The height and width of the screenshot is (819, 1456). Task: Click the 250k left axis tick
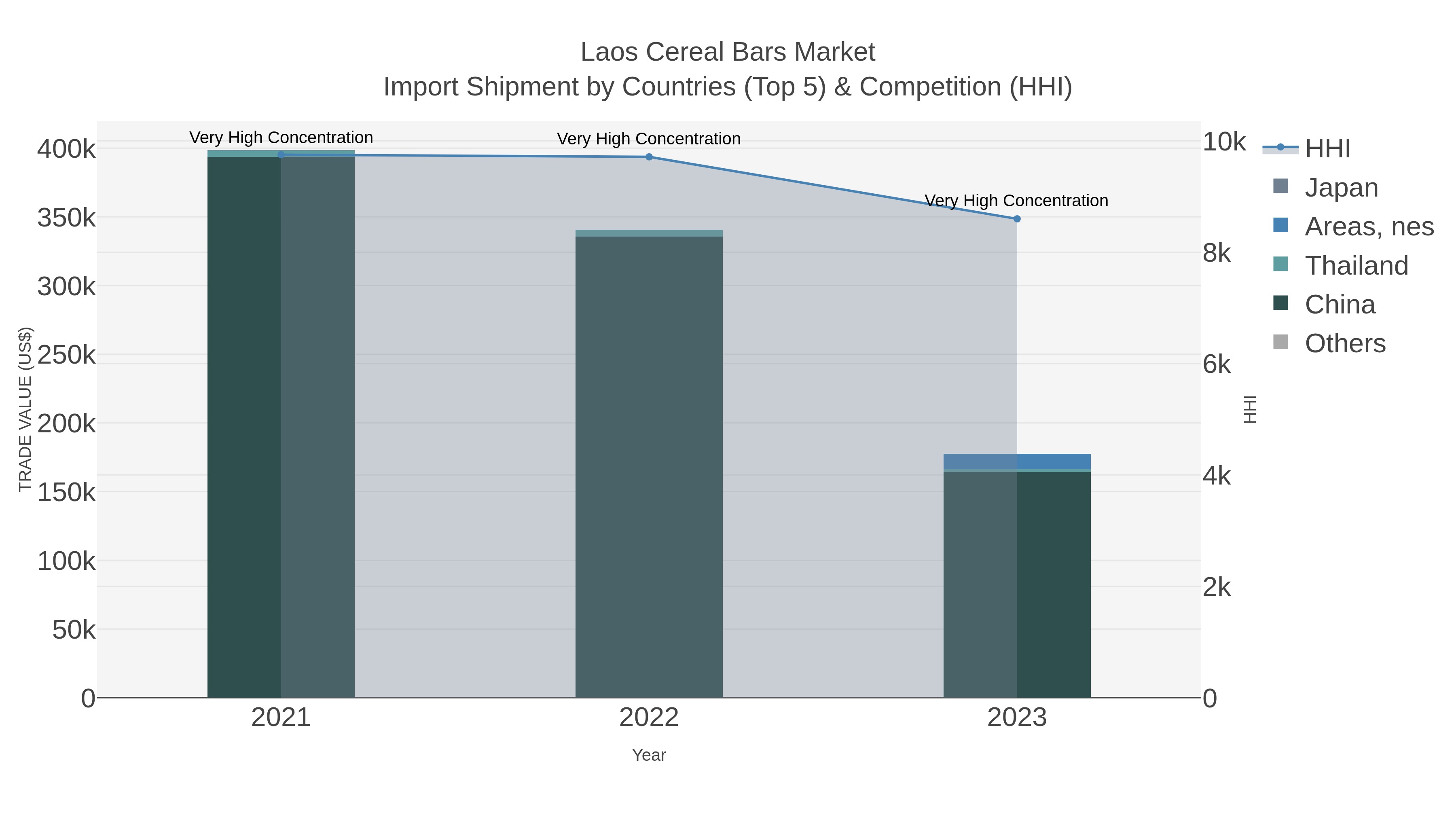(x=66, y=355)
